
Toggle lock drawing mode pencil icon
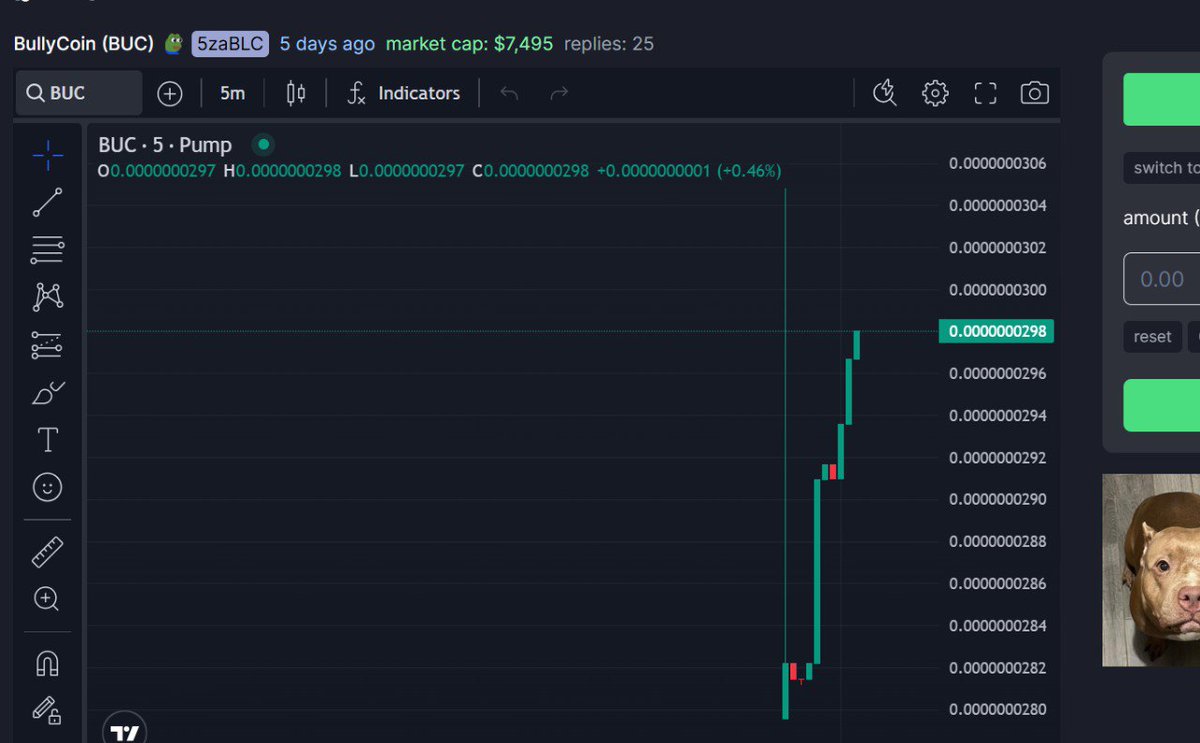47,710
